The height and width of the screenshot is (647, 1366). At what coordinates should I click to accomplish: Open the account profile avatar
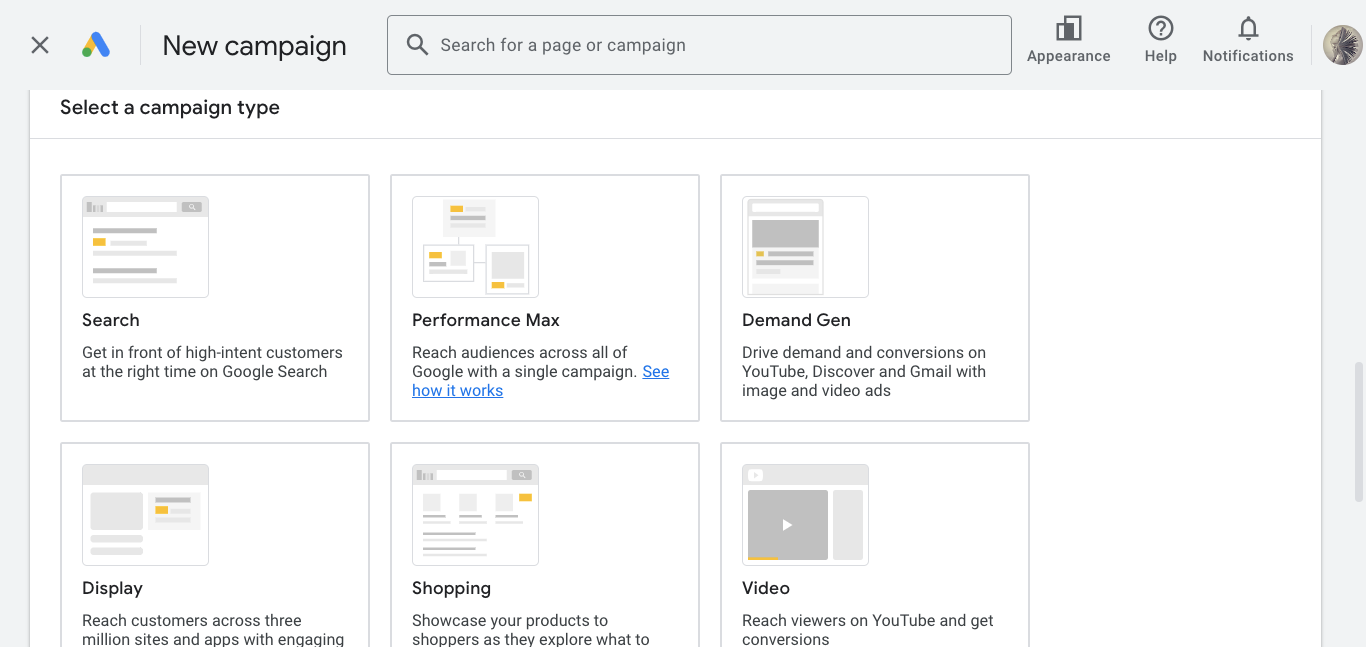pyautogui.click(x=1343, y=45)
